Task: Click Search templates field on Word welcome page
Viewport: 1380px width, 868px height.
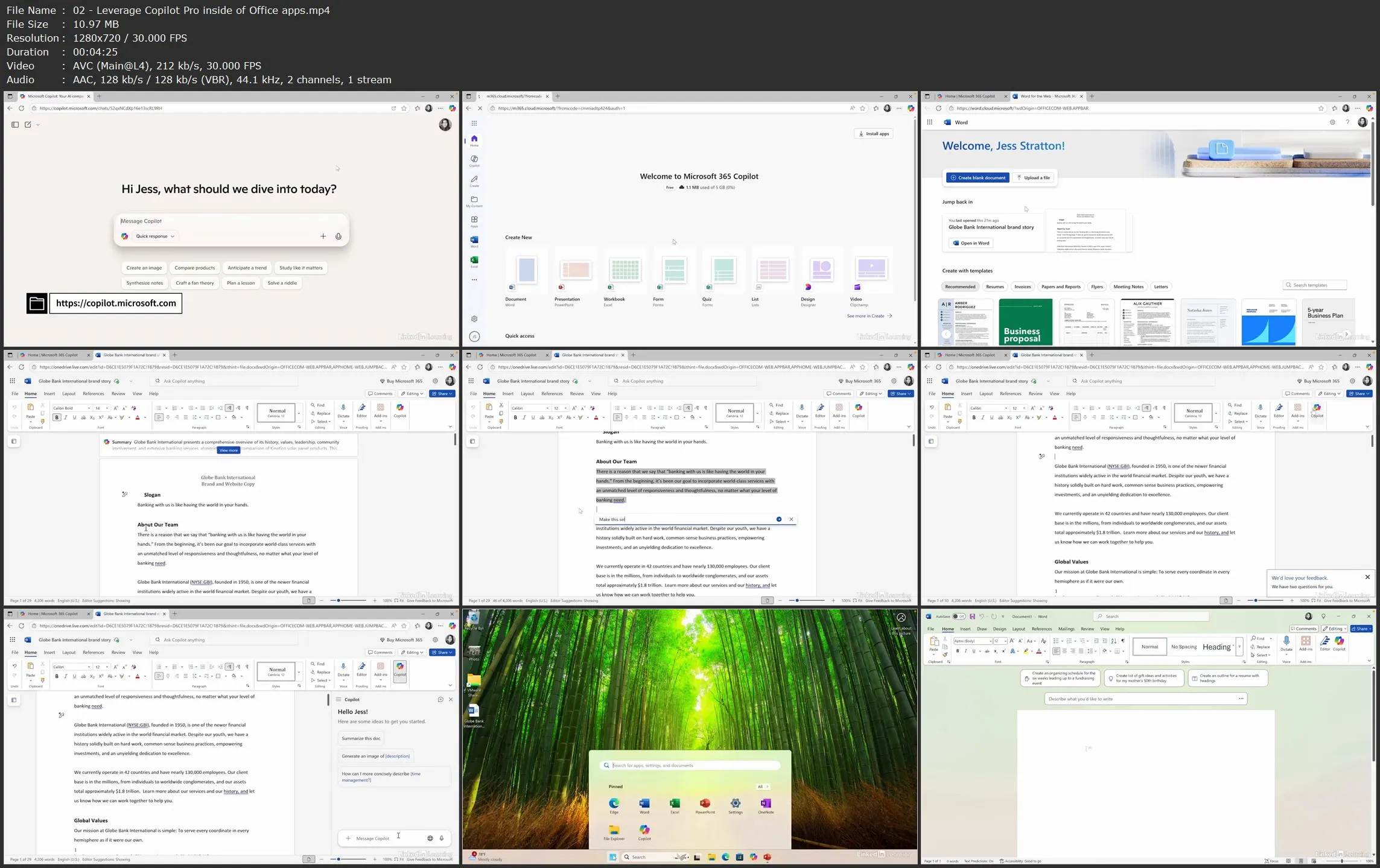Action: pyautogui.click(x=1315, y=285)
